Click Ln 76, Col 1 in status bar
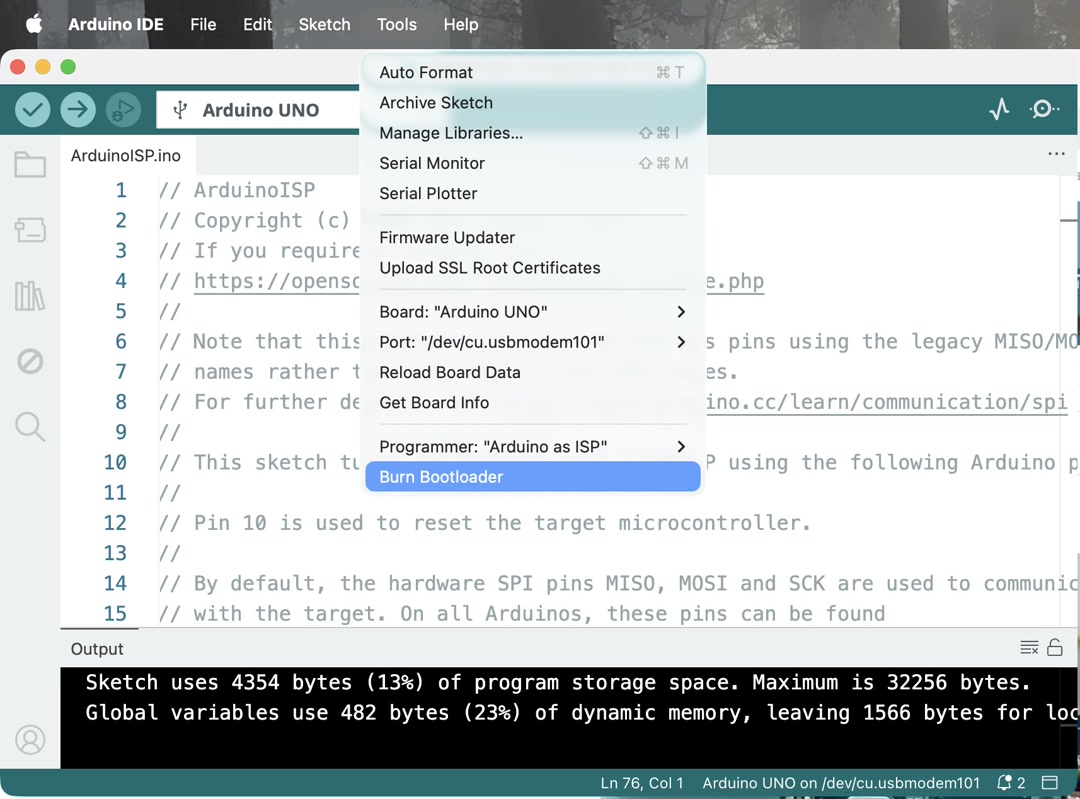Image resolution: width=1080 pixels, height=799 pixels. point(642,783)
